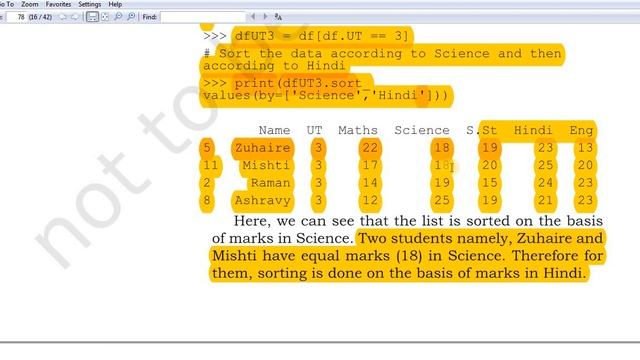Select the fit single page icon
The height and width of the screenshot is (360, 640).
[x=105, y=17]
